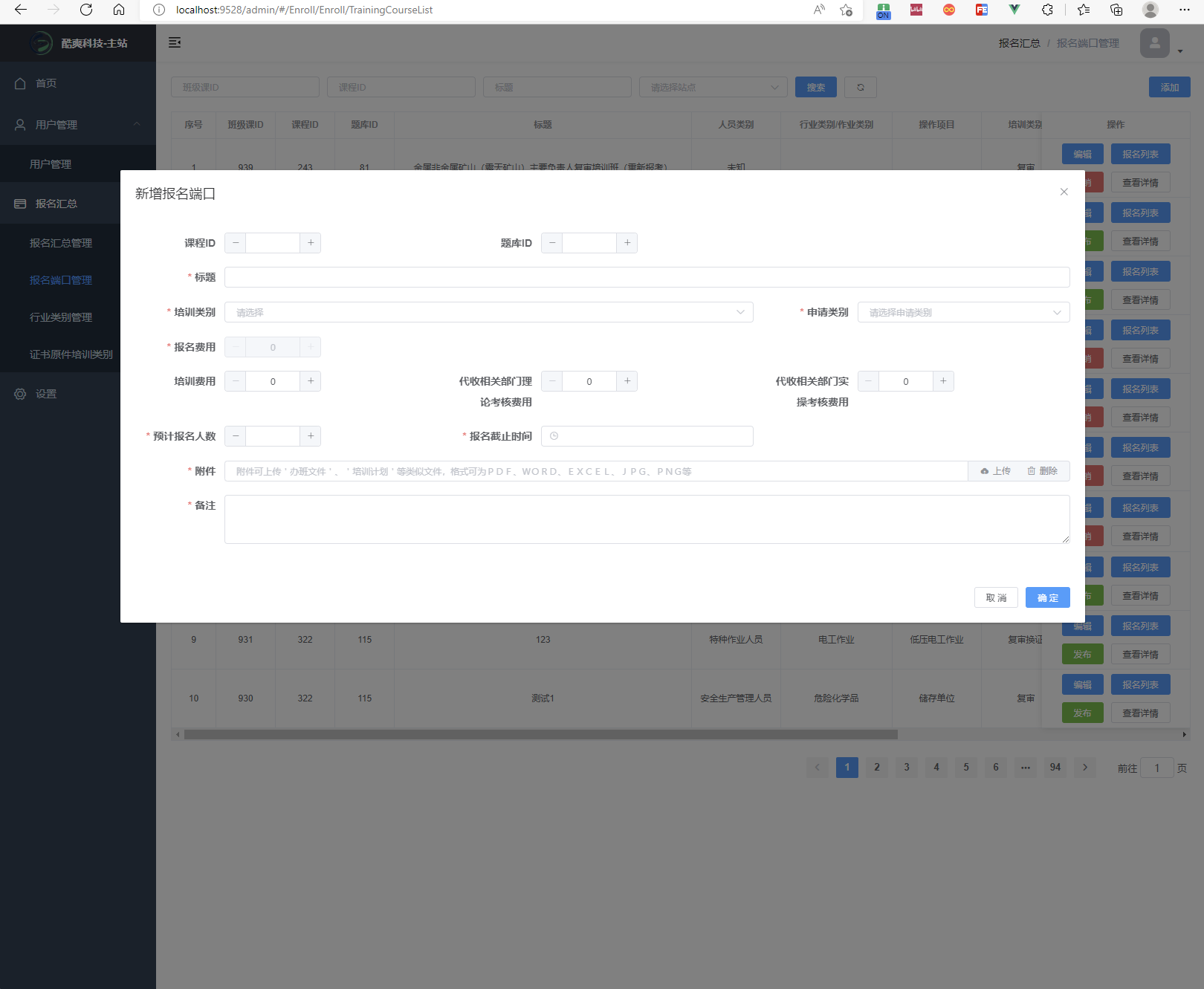
Task: Open the 请选择站点 dropdown
Action: (x=713, y=87)
